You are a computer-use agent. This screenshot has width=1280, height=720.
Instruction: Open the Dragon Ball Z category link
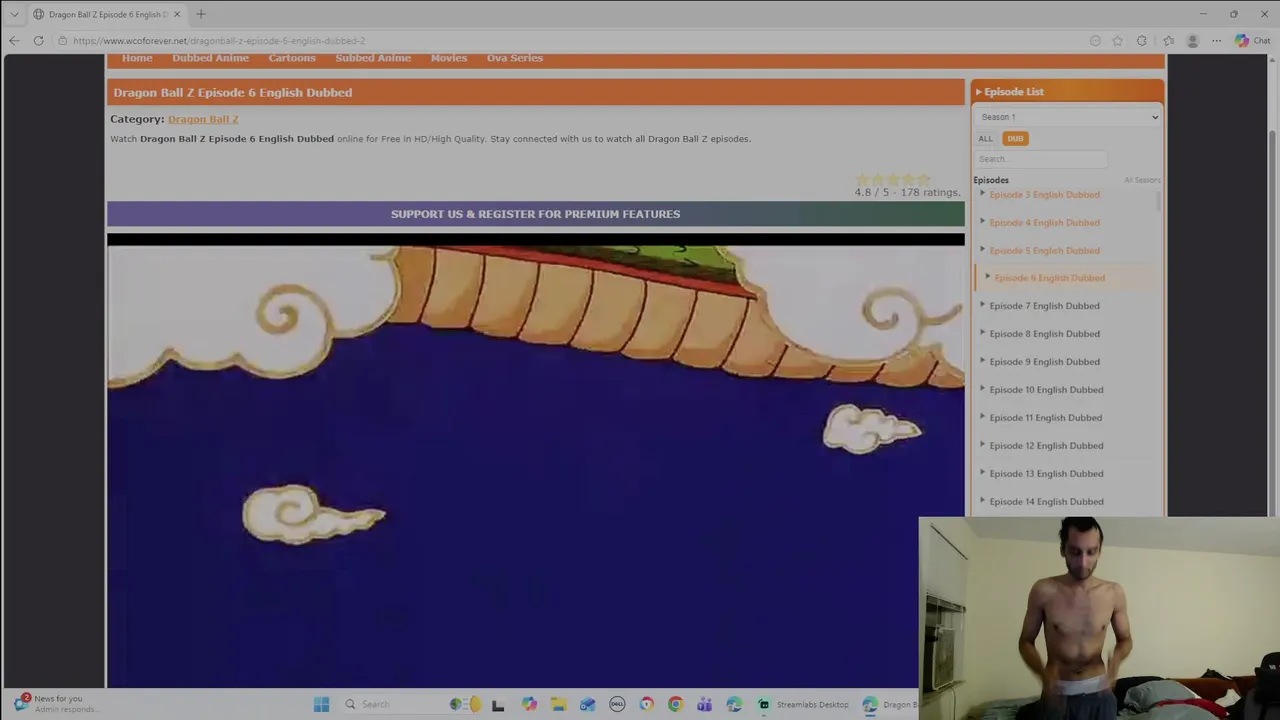click(x=203, y=119)
